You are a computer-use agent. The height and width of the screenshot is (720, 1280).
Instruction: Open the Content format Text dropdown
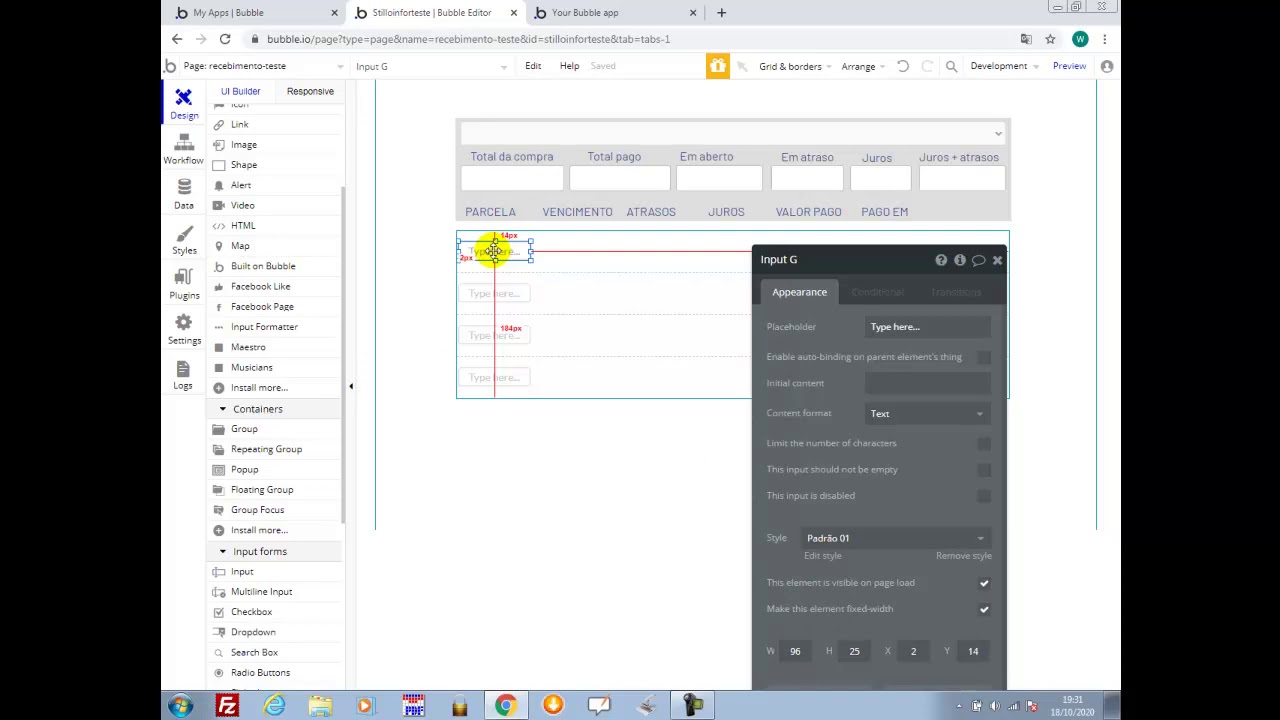click(x=927, y=413)
